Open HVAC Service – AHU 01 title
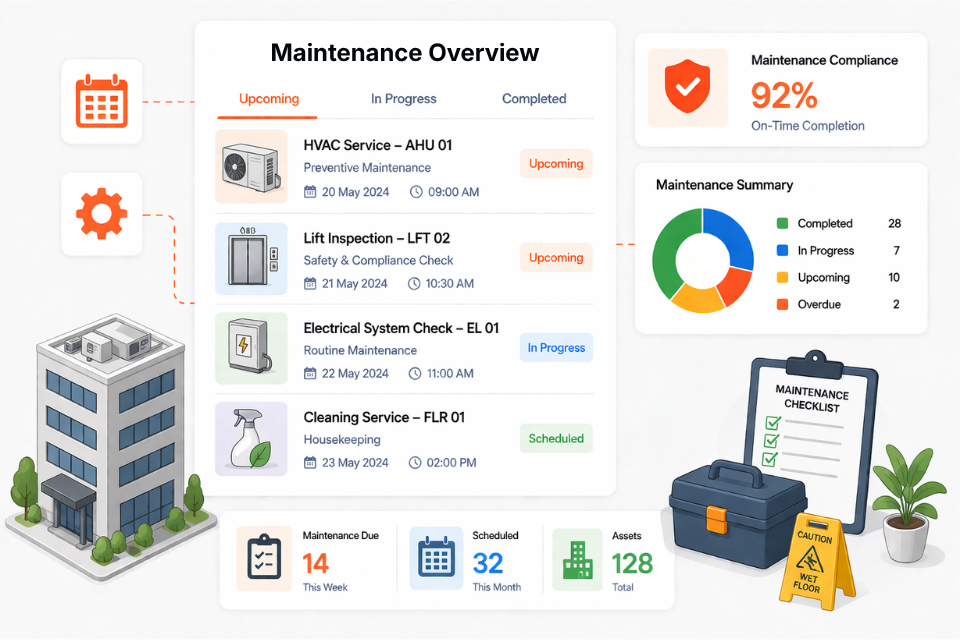The height and width of the screenshot is (640, 960). coord(378,145)
